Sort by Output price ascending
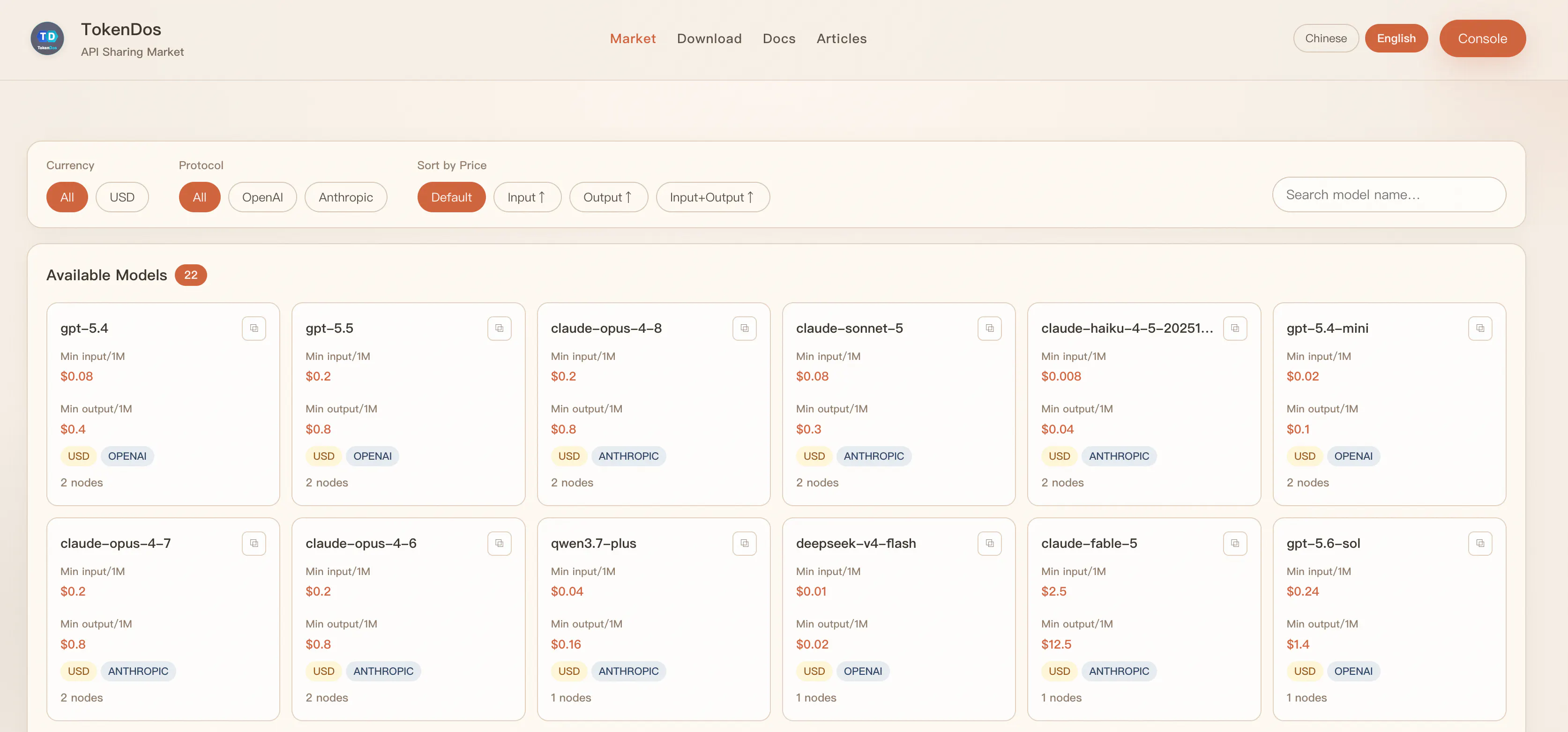Screen dimensions: 1568x732 608,197
